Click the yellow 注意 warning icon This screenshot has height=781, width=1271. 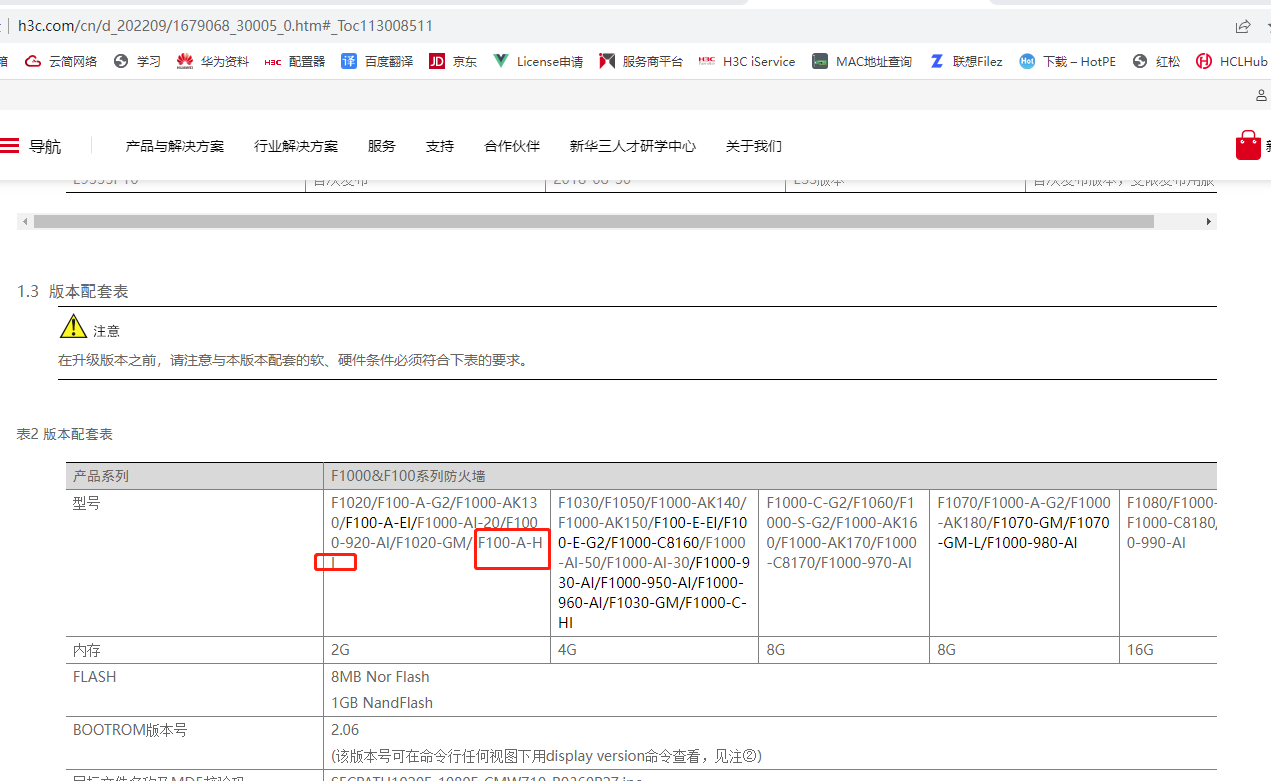click(x=73, y=326)
